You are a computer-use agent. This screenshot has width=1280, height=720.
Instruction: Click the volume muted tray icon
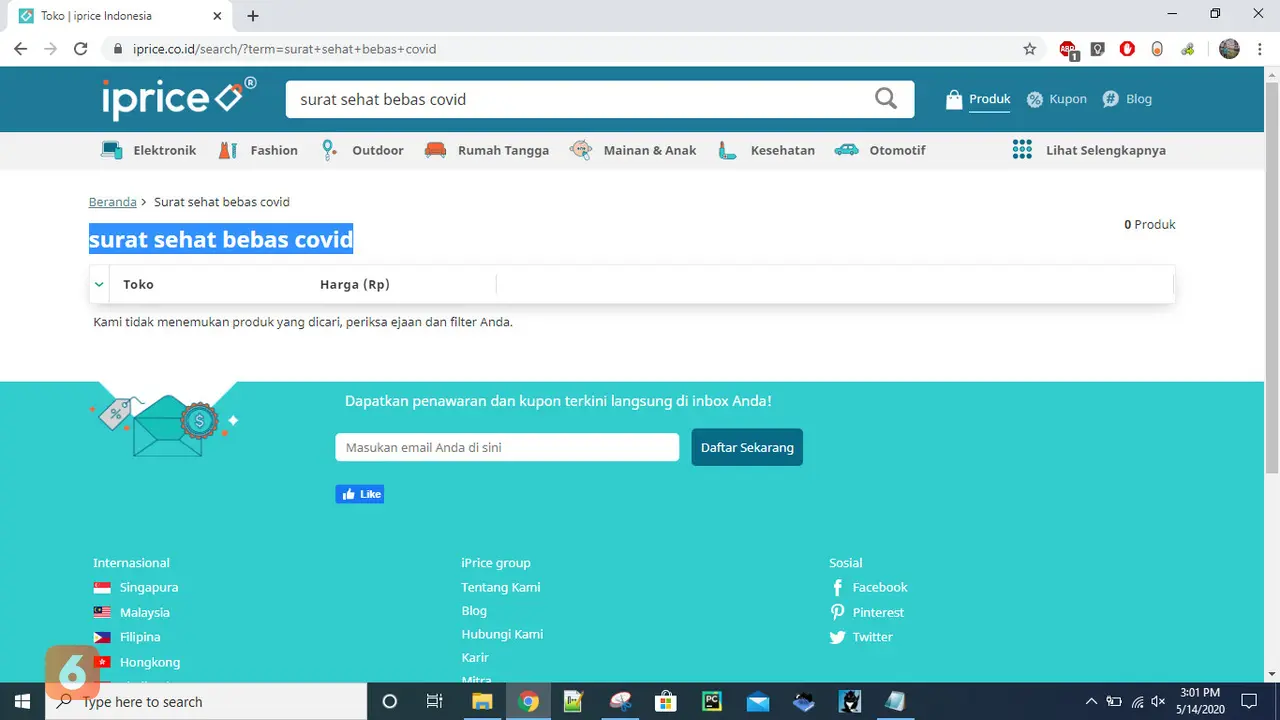pos(1159,701)
